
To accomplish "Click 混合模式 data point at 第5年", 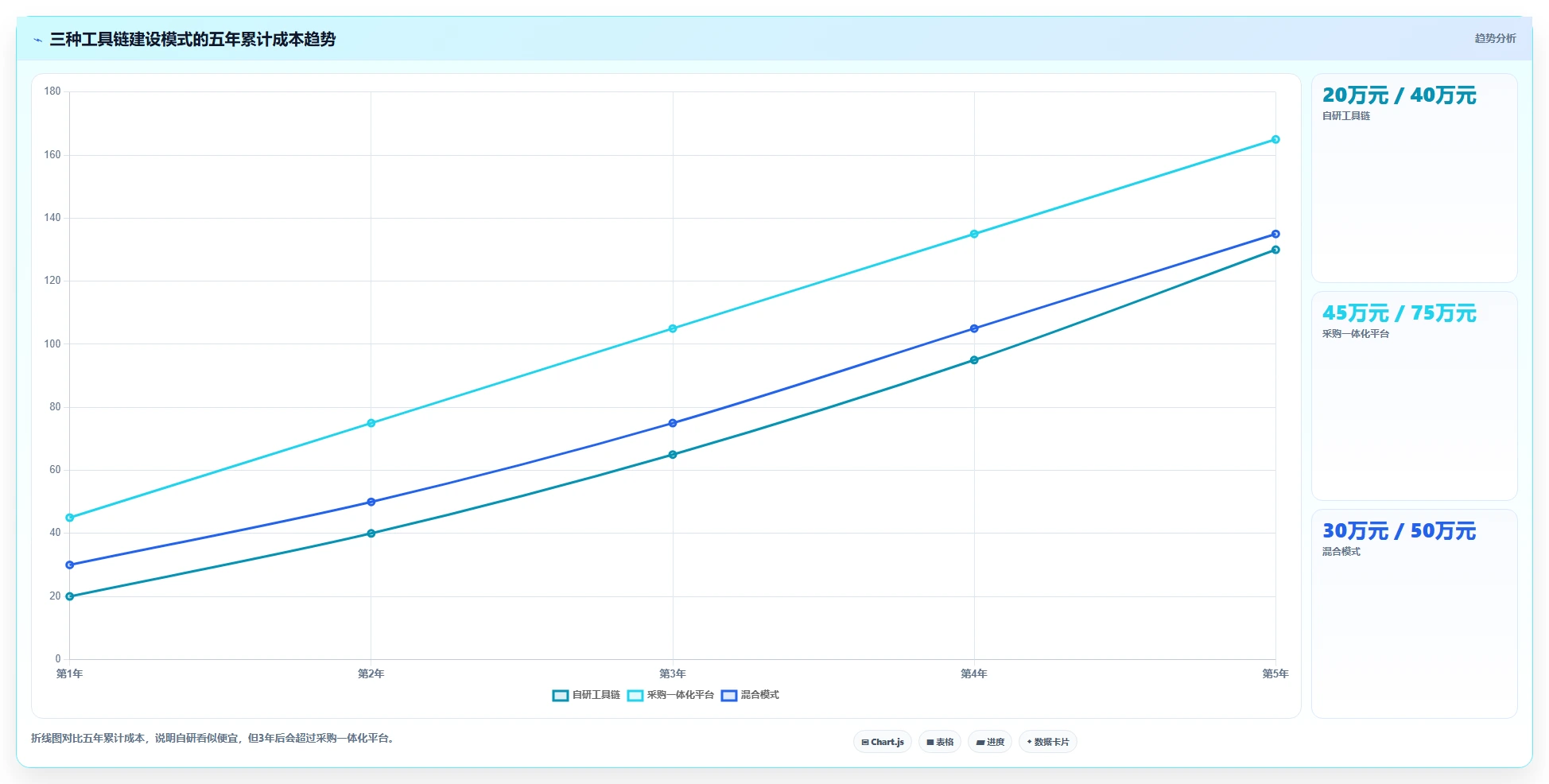I will [x=1275, y=234].
